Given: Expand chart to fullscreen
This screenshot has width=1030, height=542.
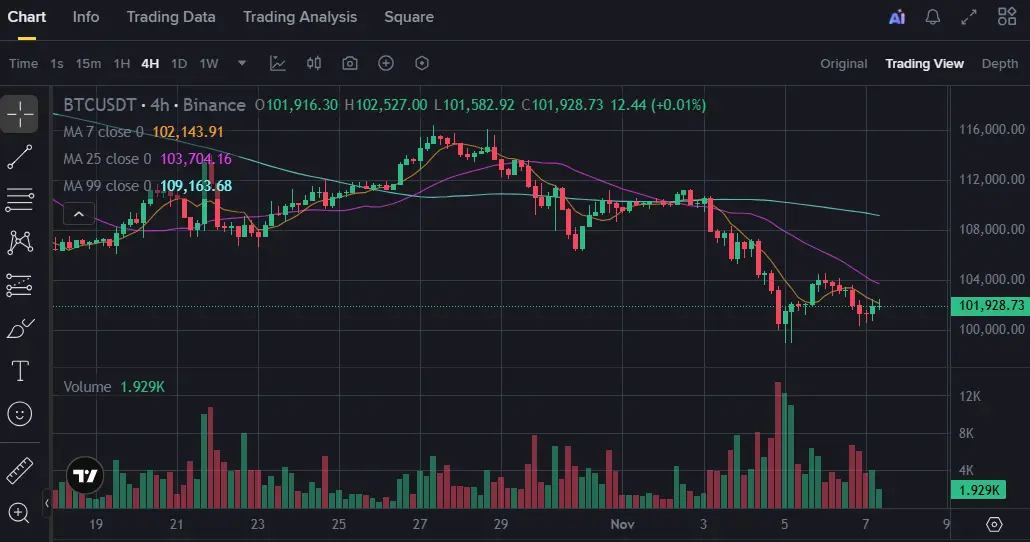Looking at the screenshot, I should coord(969,17).
